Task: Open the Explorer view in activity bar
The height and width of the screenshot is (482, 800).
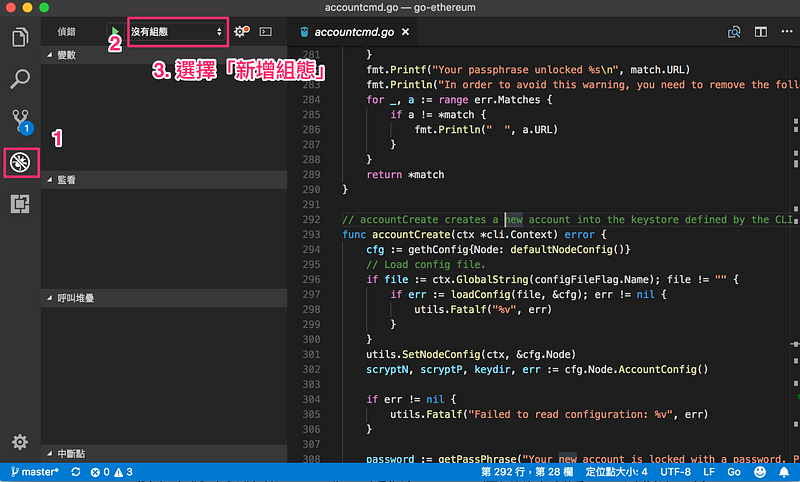Action: [20, 38]
